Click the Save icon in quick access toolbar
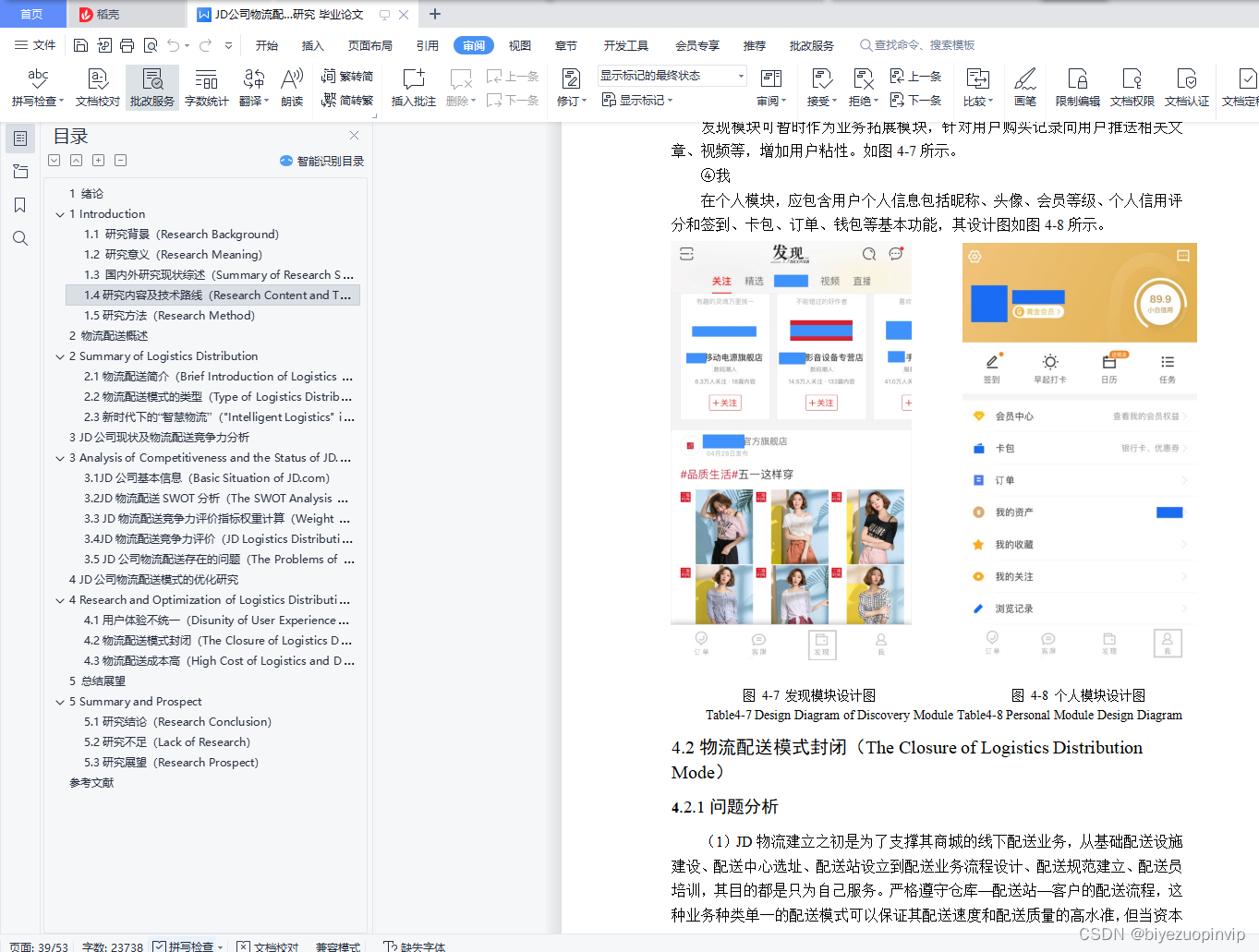This screenshot has width=1259, height=952. [x=80, y=45]
